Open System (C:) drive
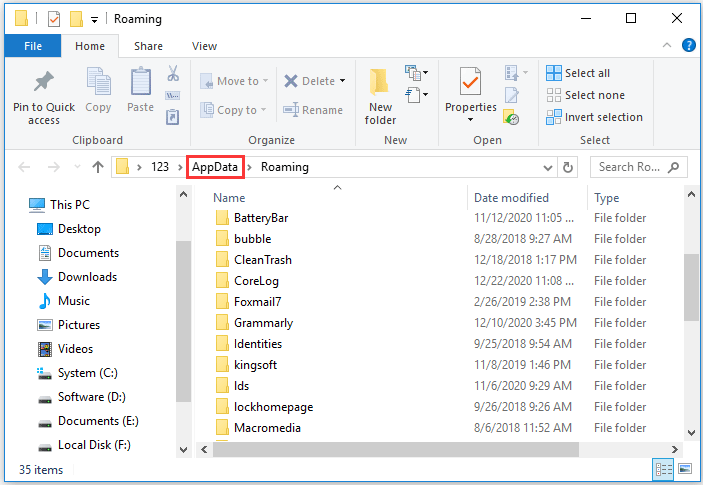This screenshot has height=485, width=703. (77, 373)
